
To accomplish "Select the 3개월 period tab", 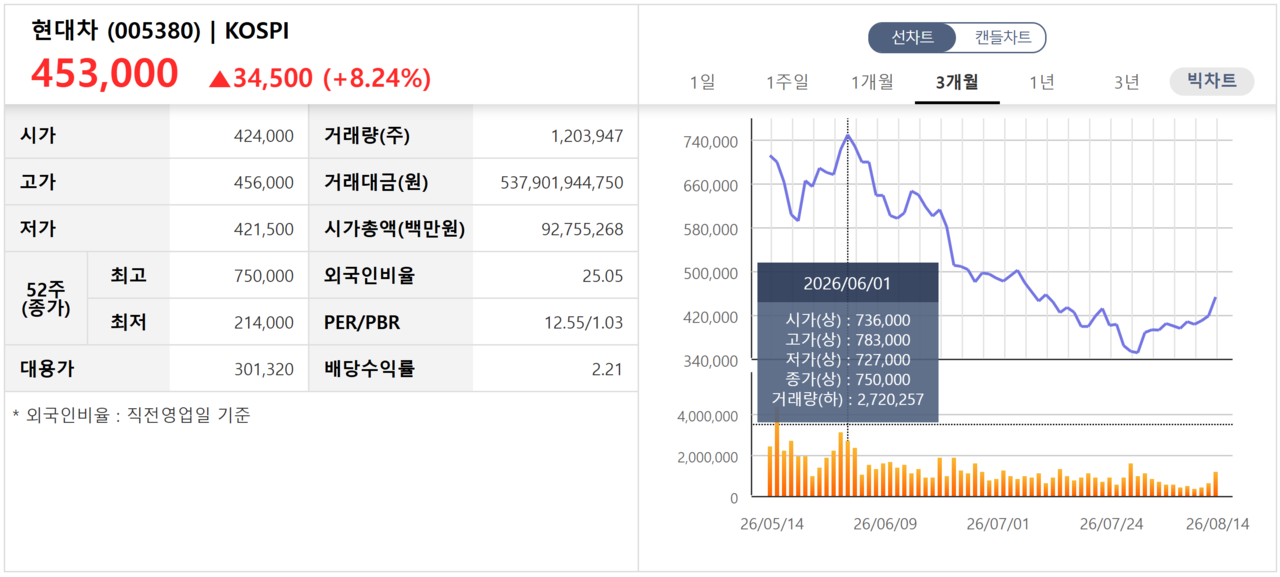I will pos(957,82).
